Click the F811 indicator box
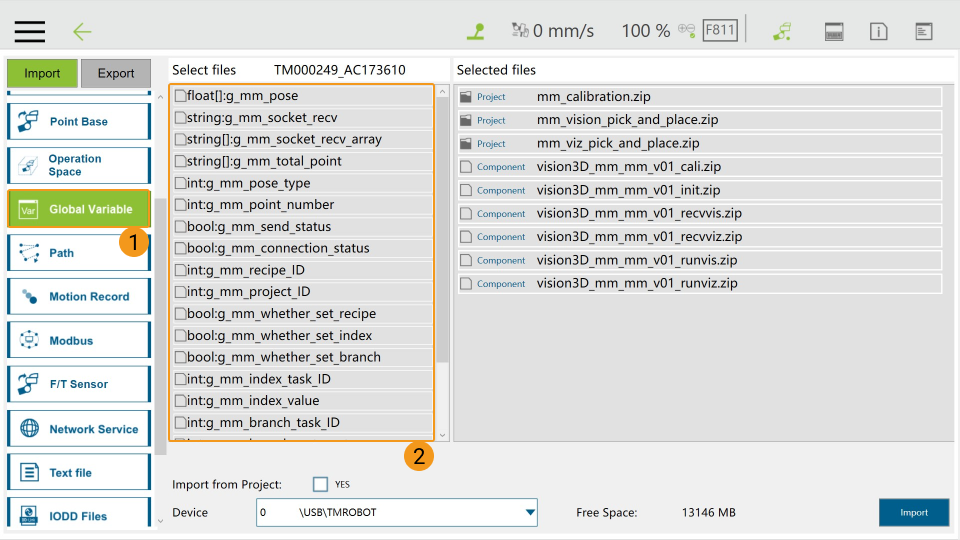The height and width of the screenshot is (540, 960). (x=720, y=30)
